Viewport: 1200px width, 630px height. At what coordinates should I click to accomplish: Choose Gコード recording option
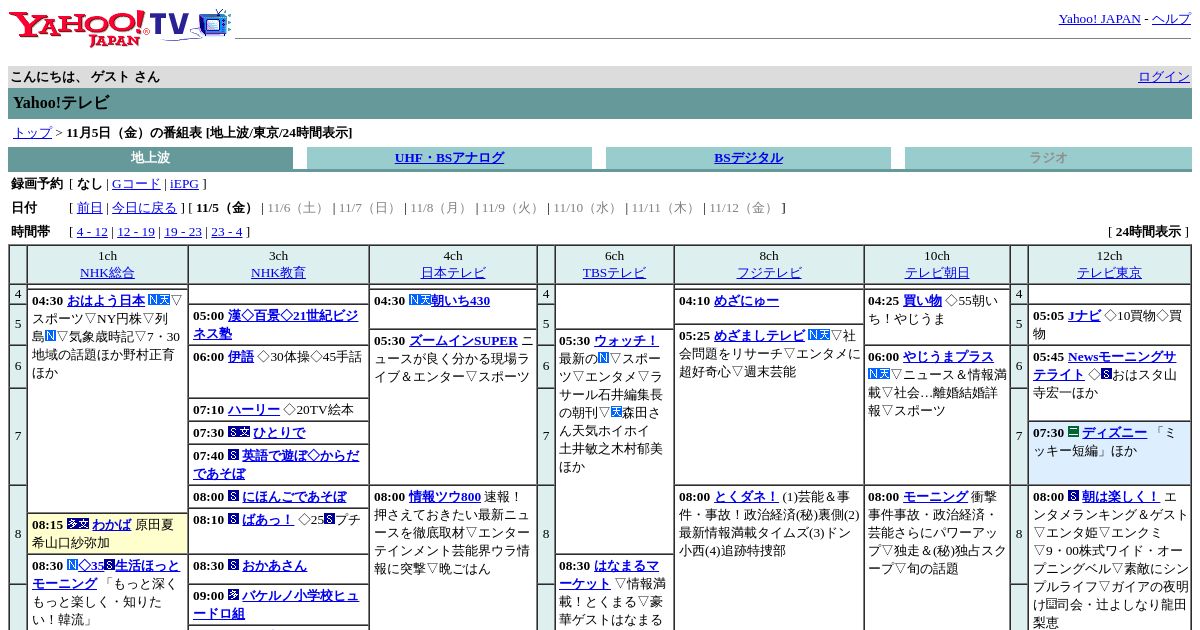click(x=136, y=184)
